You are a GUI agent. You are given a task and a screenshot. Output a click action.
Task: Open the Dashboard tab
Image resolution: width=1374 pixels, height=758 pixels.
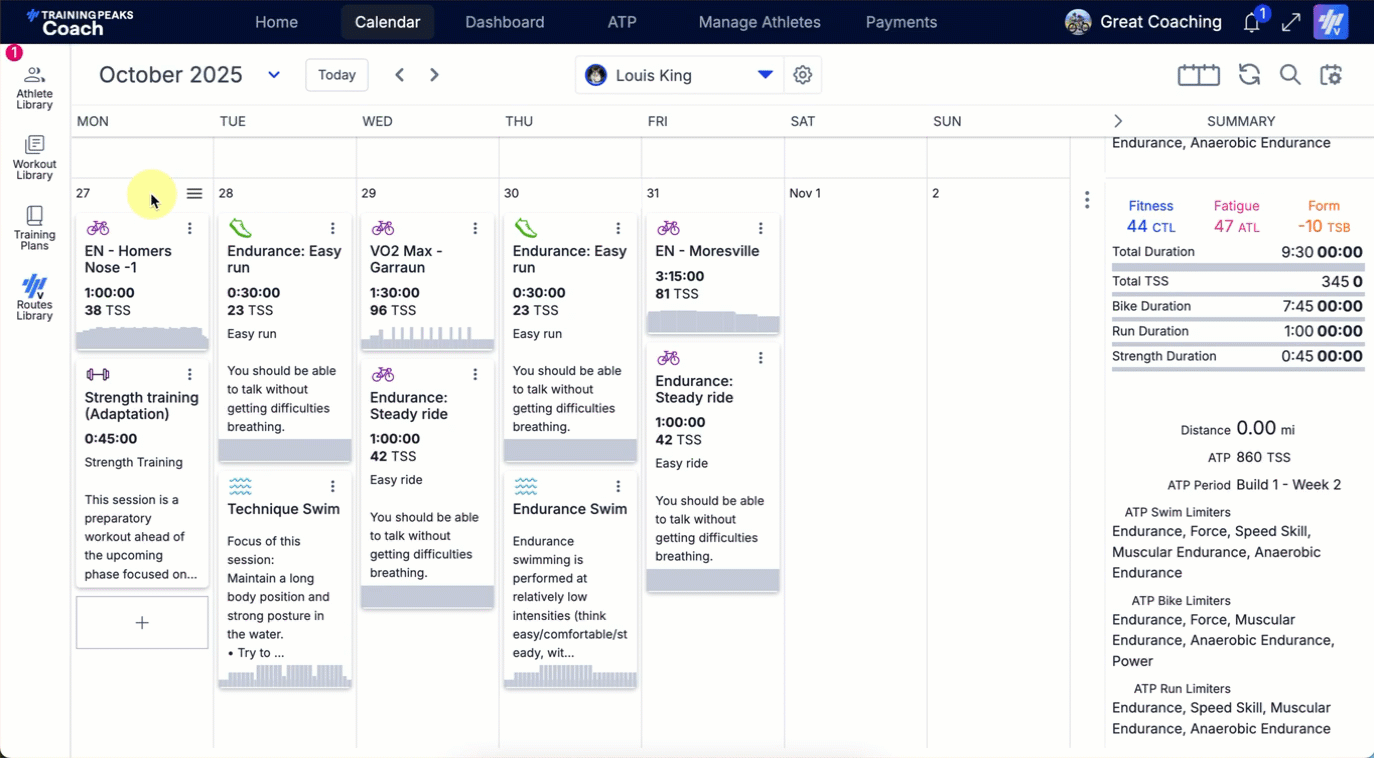(505, 22)
